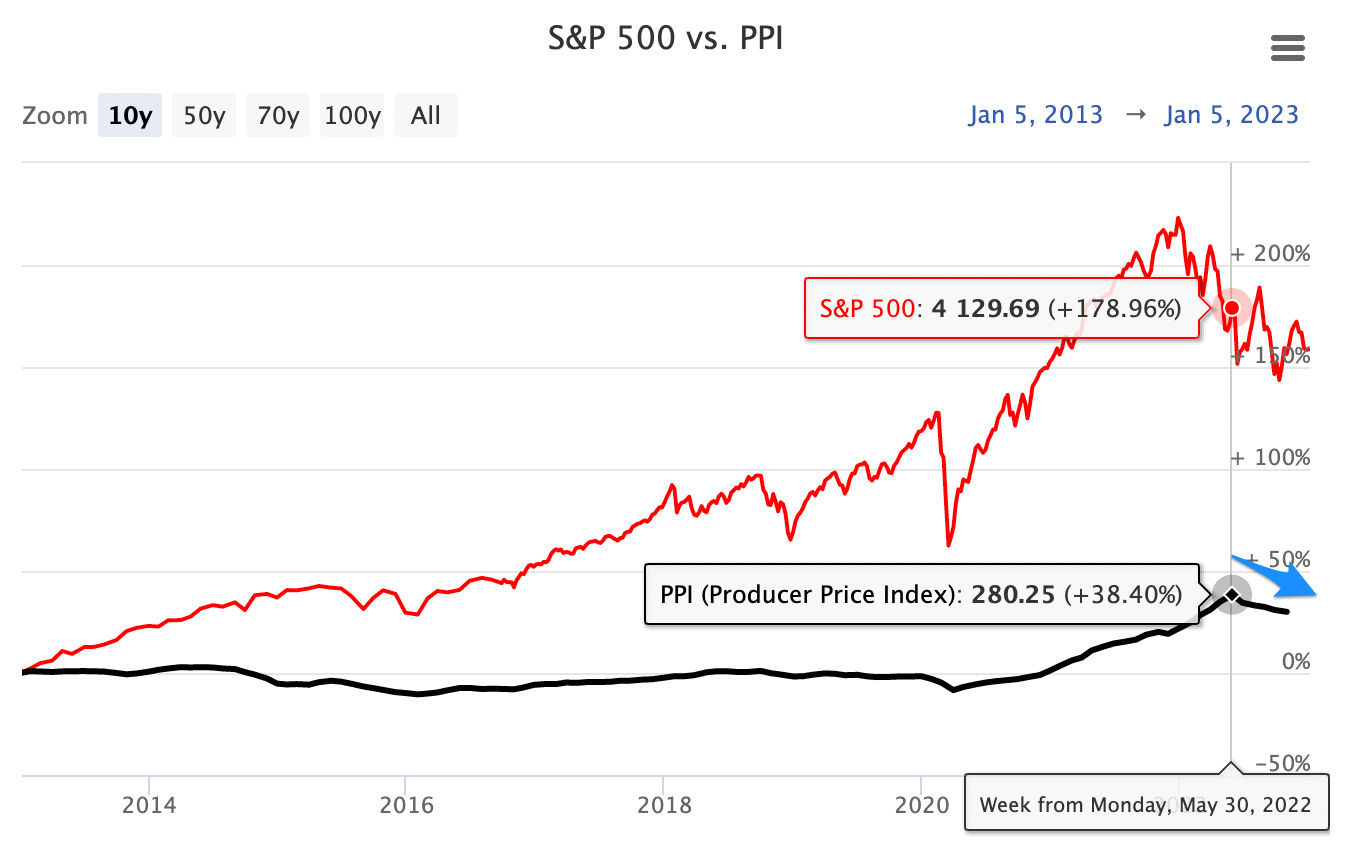The image size is (1354, 852).
Task: Click the arrow between the two dates
Action: click(x=1135, y=115)
